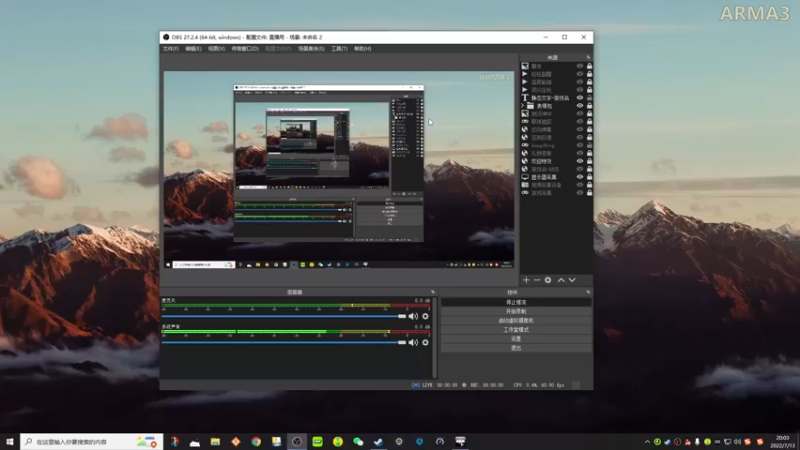Click the CPU and fps status text
Image resolution: width=800 pixels, height=450 pixels.
538,385
